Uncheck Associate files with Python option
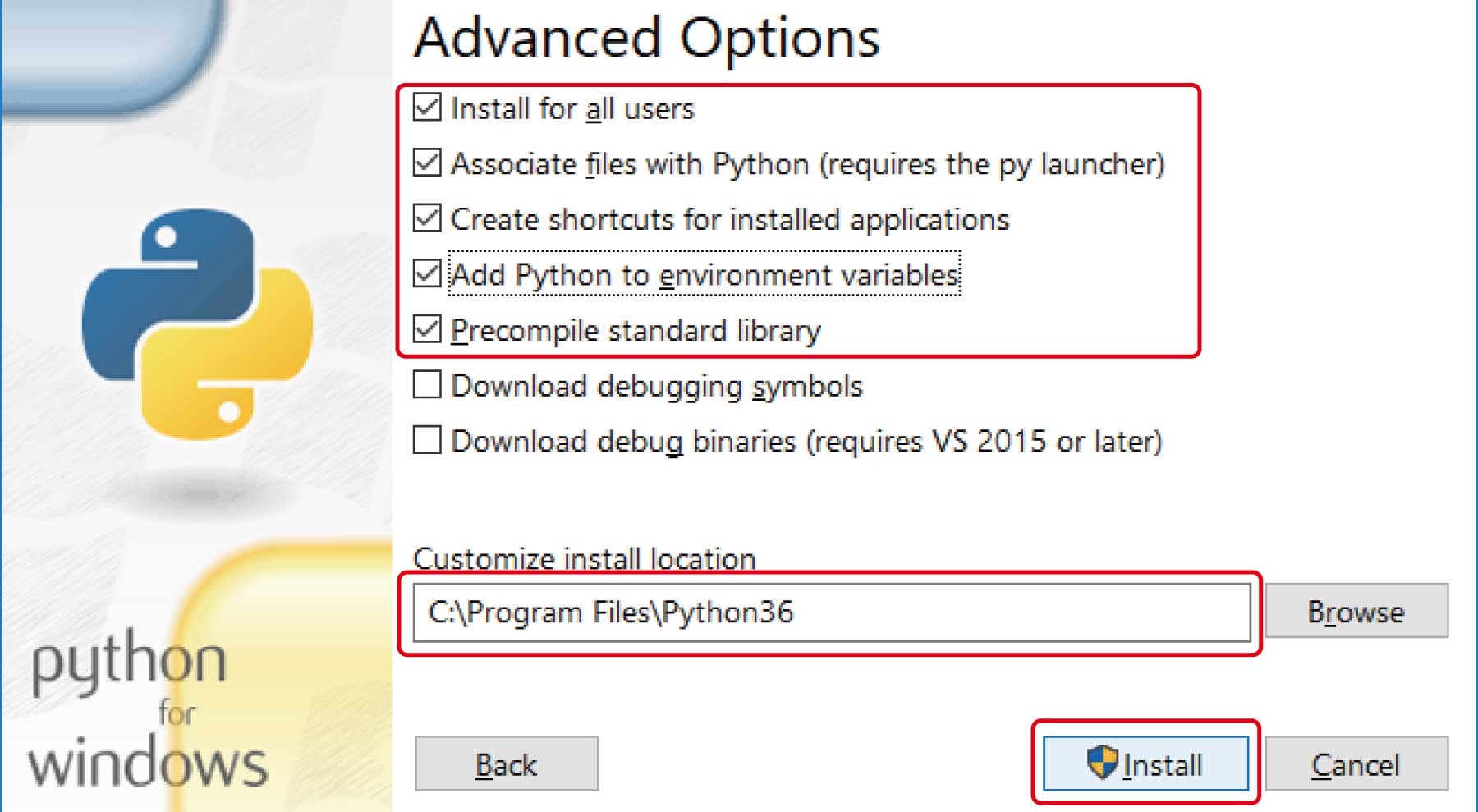The height and width of the screenshot is (812, 1478). point(427,163)
